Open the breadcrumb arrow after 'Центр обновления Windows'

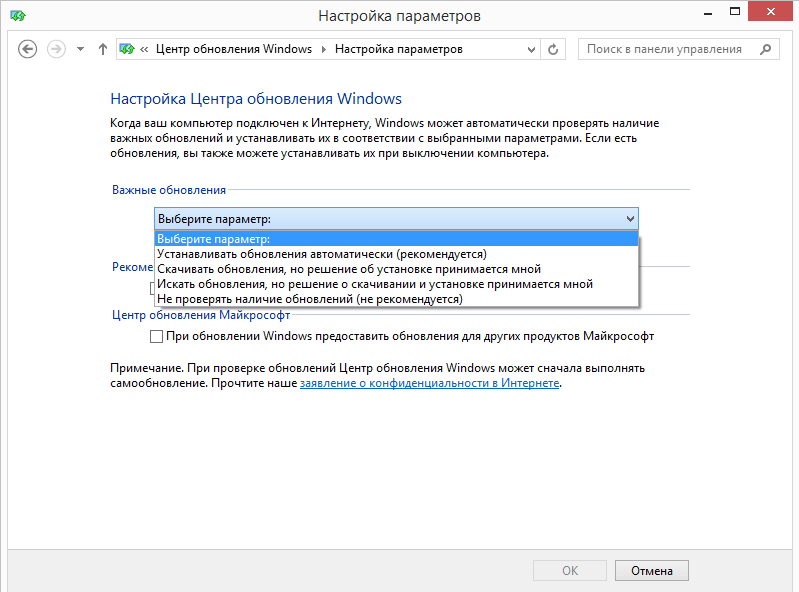323,49
